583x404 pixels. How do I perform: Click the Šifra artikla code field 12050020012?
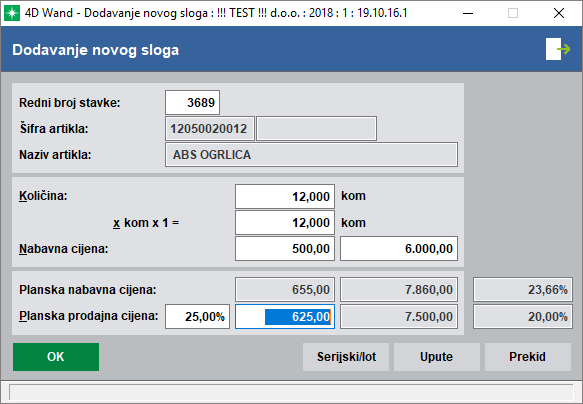point(210,129)
